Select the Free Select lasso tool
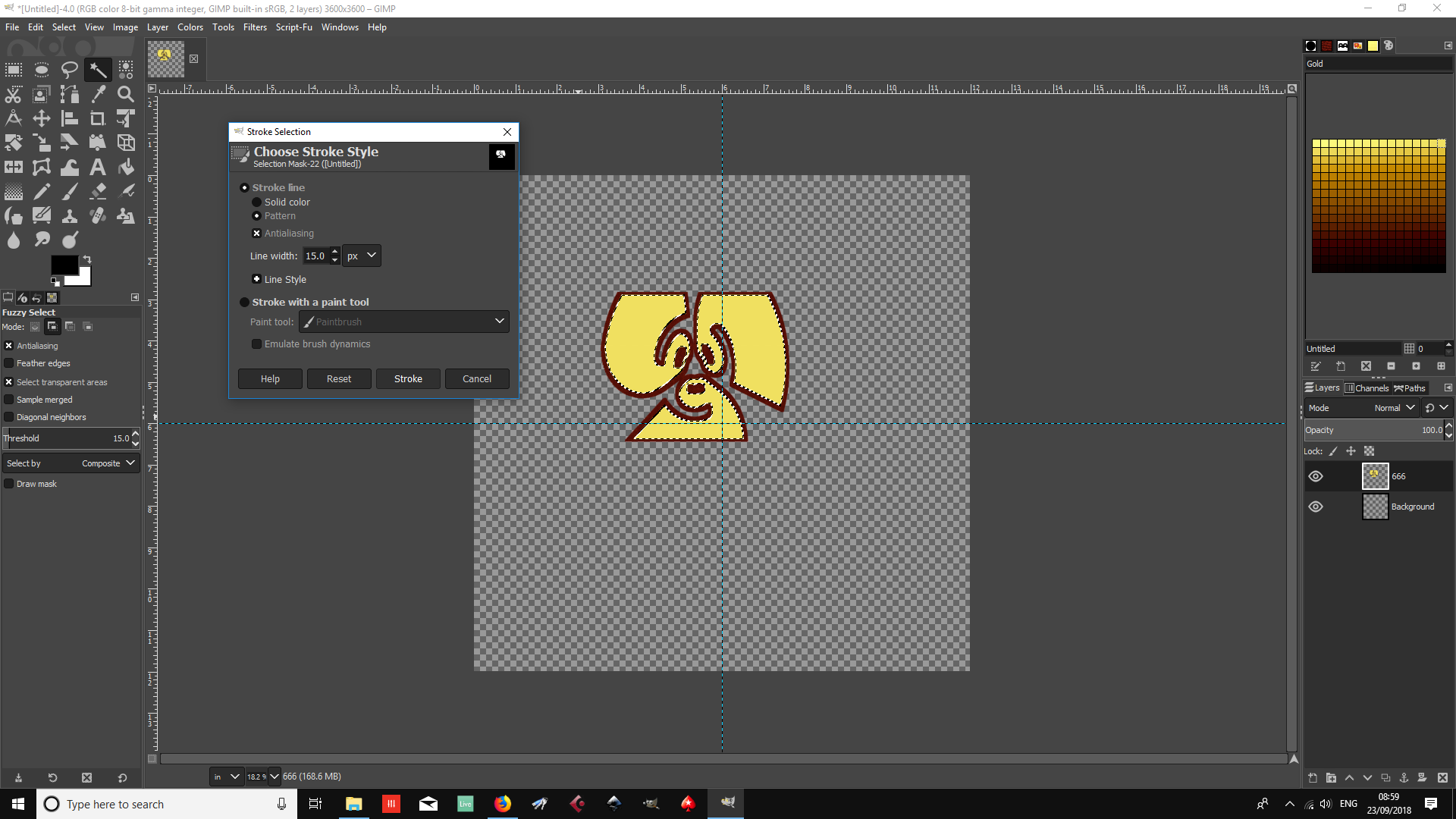The width and height of the screenshot is (1456, 819). (x=70, y=70)
